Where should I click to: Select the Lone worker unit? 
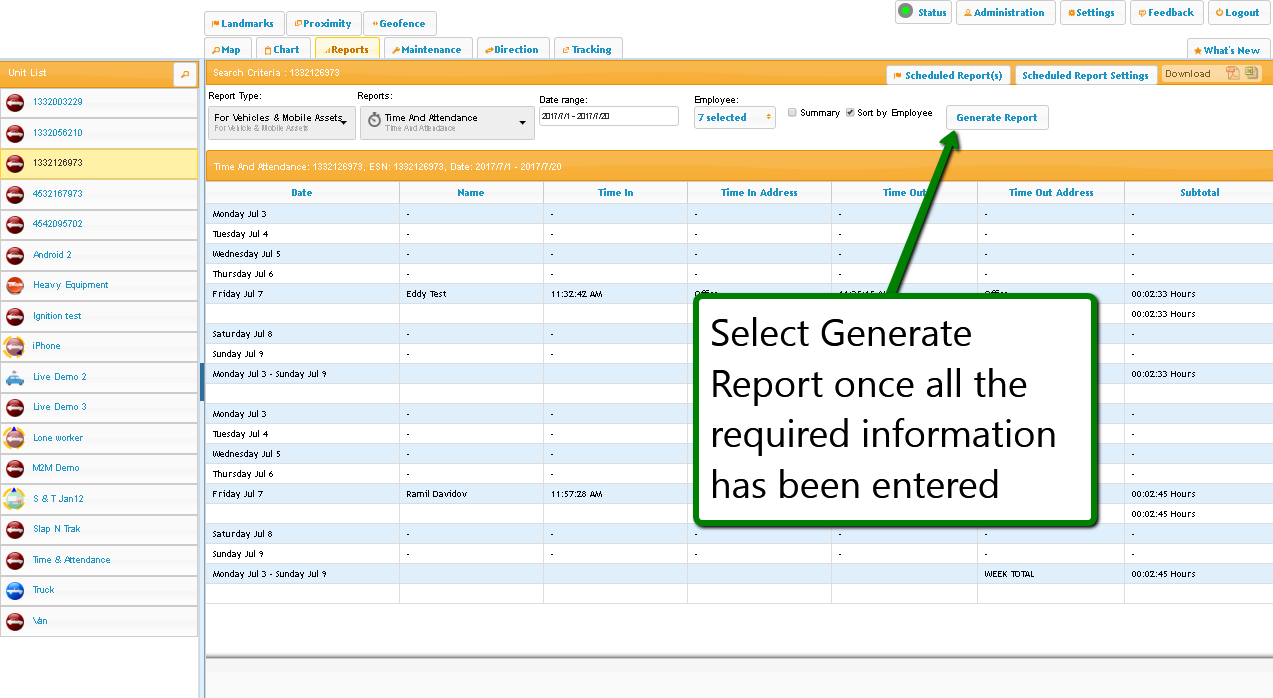(x=57, y=438)
